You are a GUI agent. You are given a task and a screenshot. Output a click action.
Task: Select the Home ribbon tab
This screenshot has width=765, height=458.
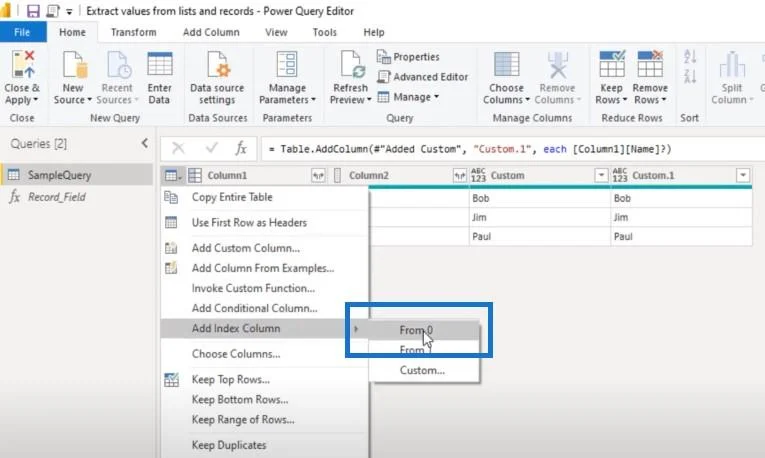pos(72,32)
